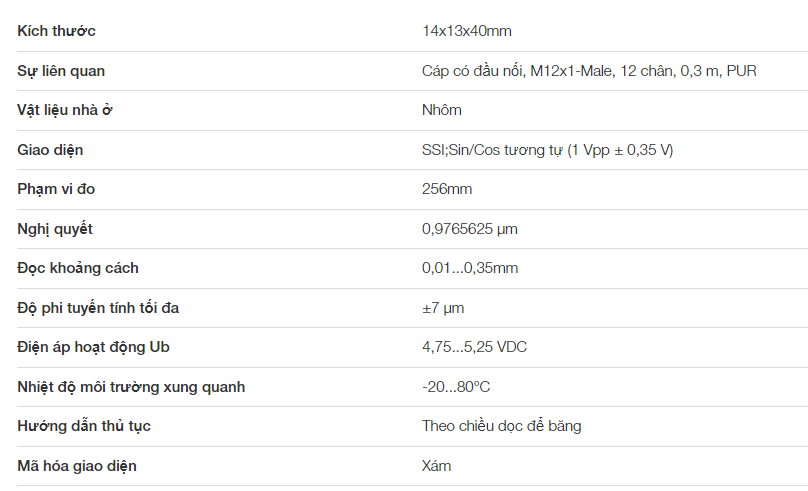The image size is (808, 491).
Task: Click the 'Phạm vi đo' label
Action: pyautogui.click(x=56, y=189)
